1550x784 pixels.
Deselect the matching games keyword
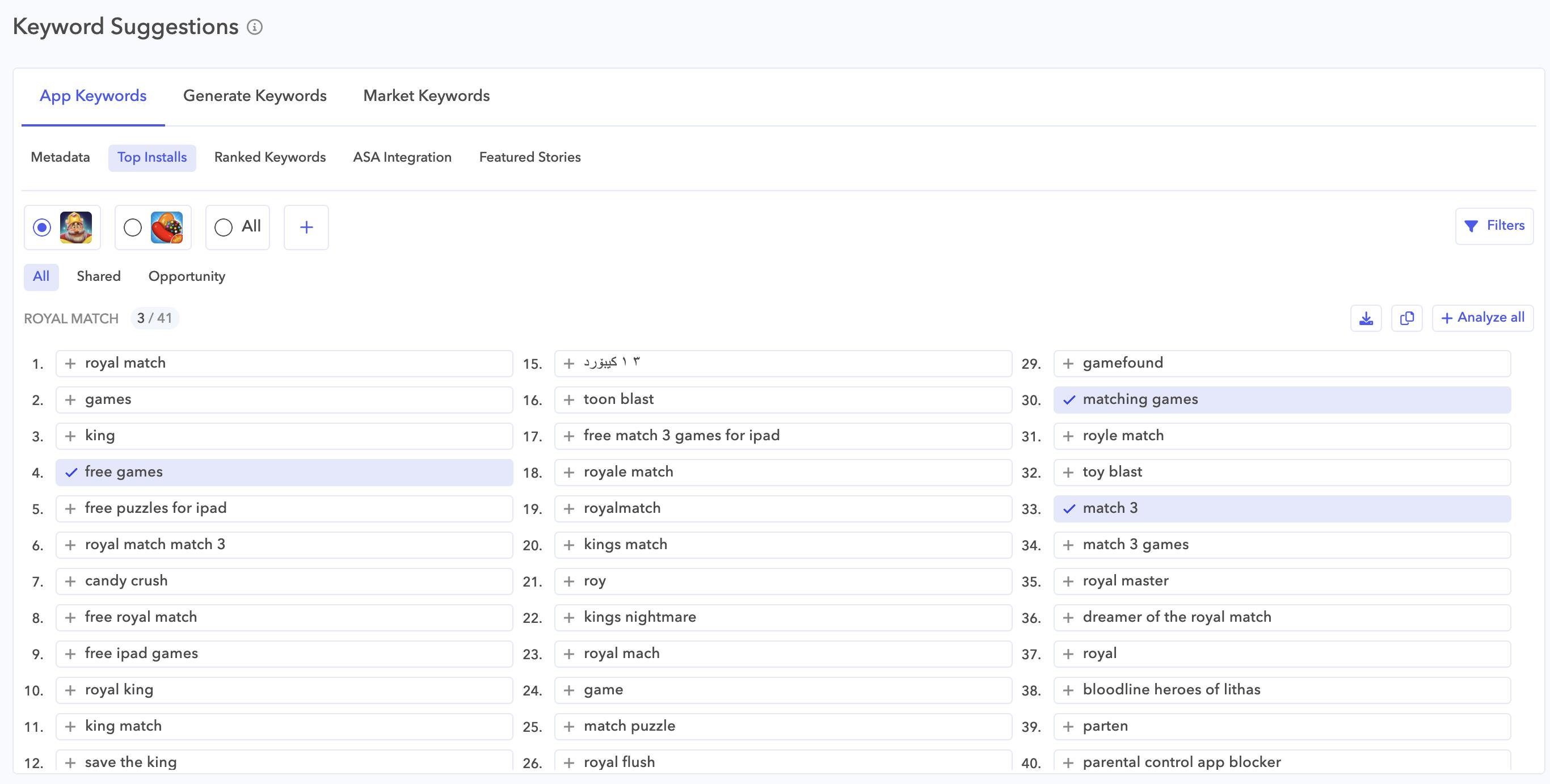(1069, 399)
